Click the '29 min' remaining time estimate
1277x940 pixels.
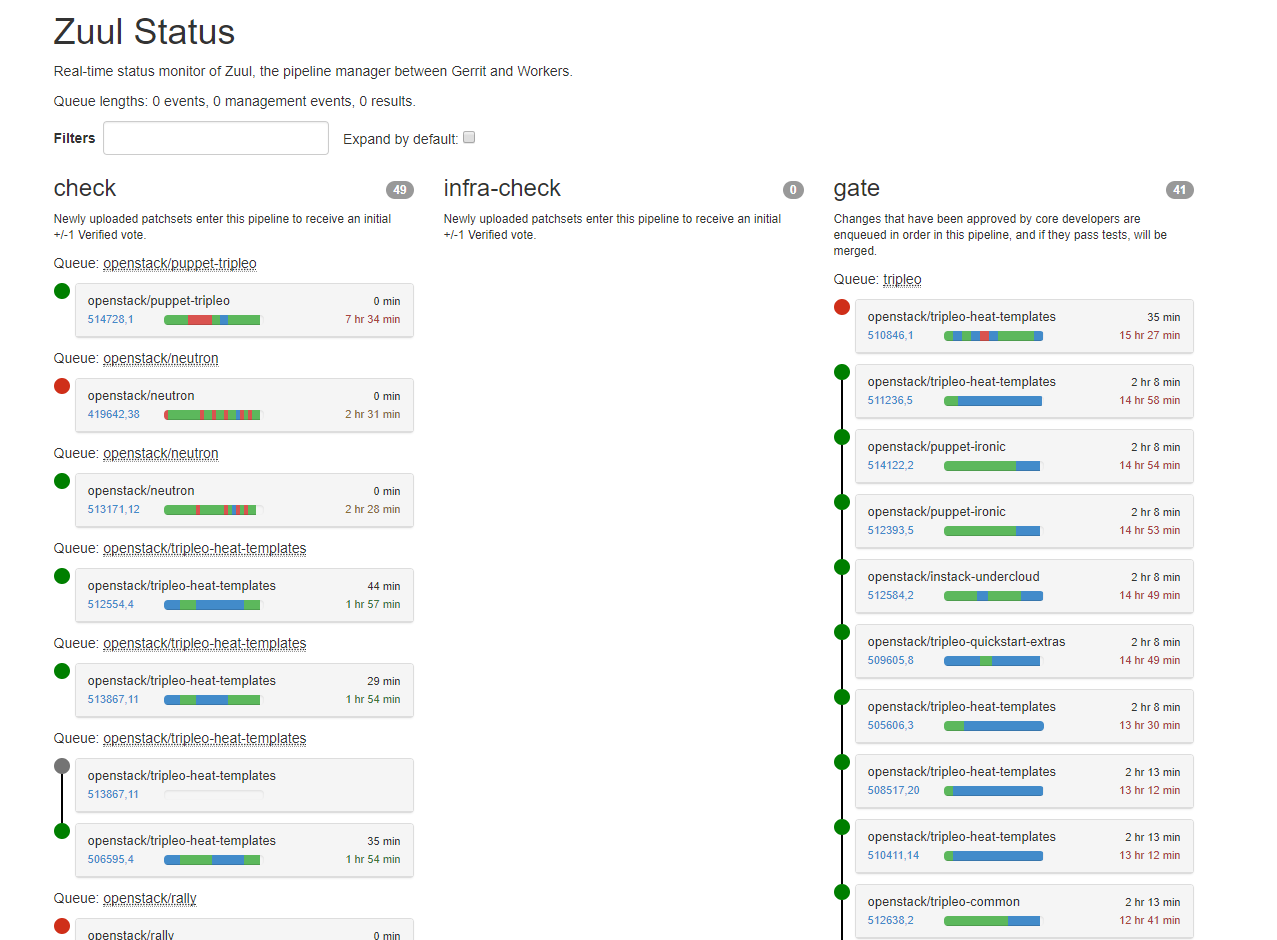[x=384, y=681]
